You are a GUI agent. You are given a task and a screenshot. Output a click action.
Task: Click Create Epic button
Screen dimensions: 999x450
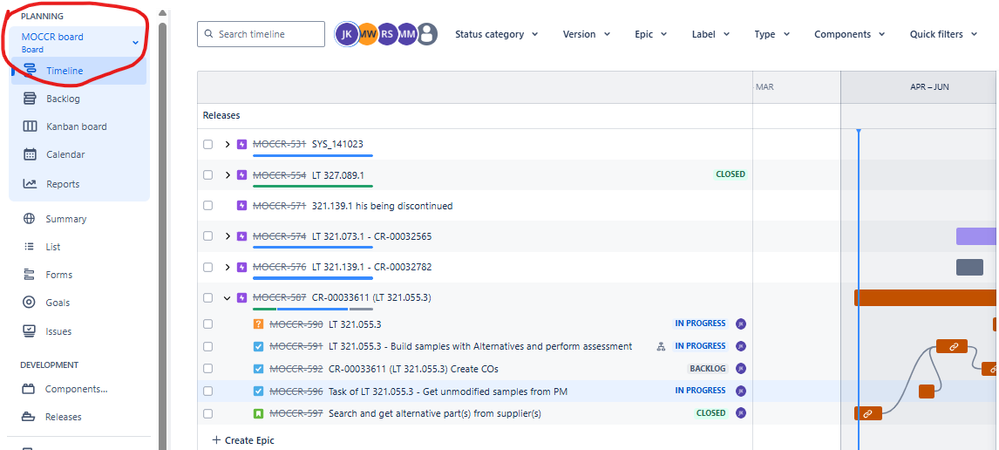click(243, 440)
